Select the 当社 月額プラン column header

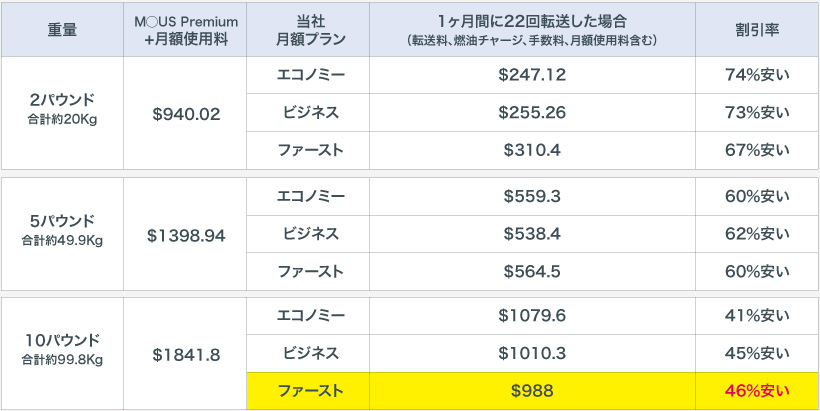click(308, 30)
